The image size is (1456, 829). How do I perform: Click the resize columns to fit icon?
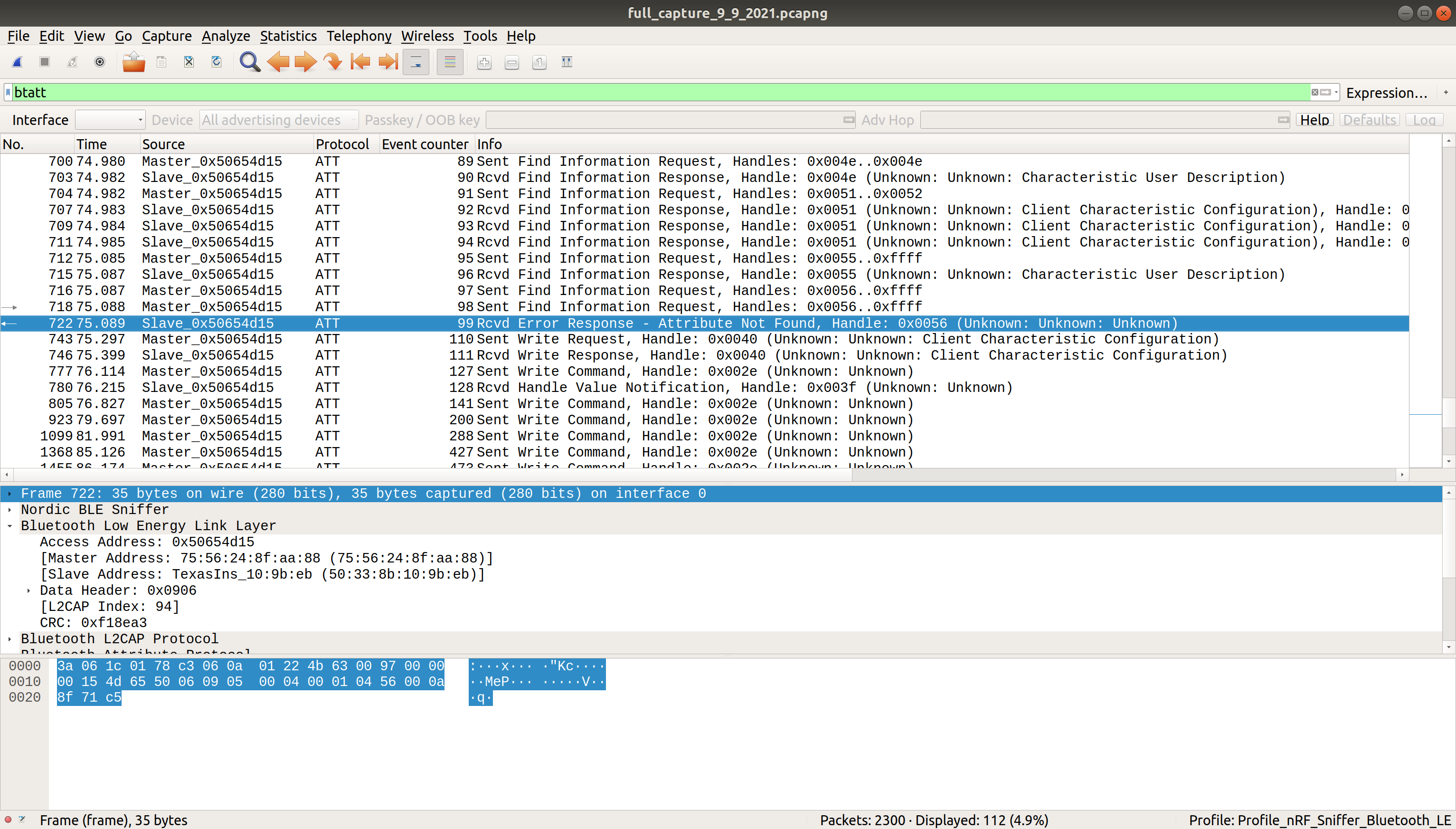(567, 62)
